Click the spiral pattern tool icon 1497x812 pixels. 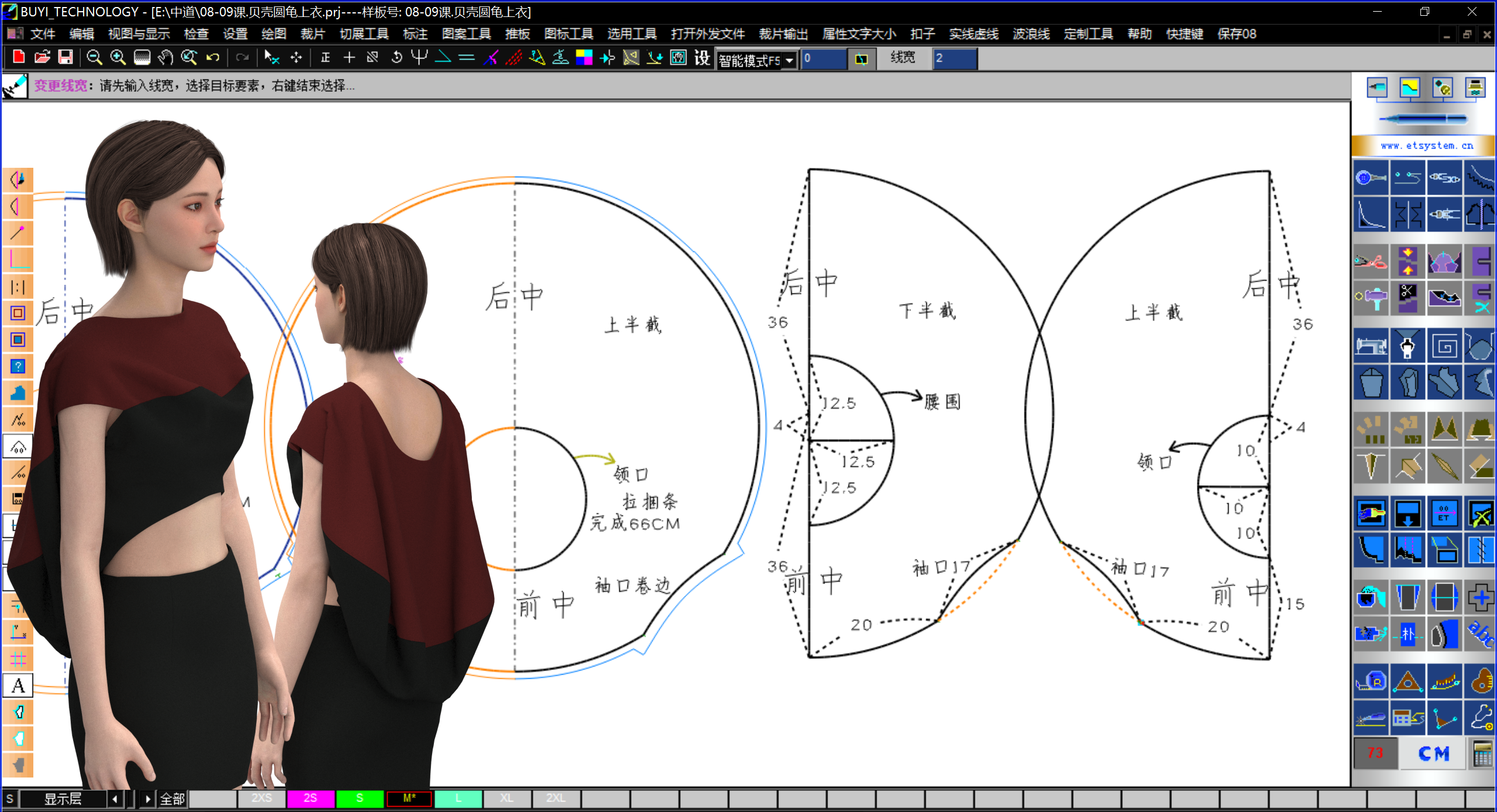[x=1444, y=346]
